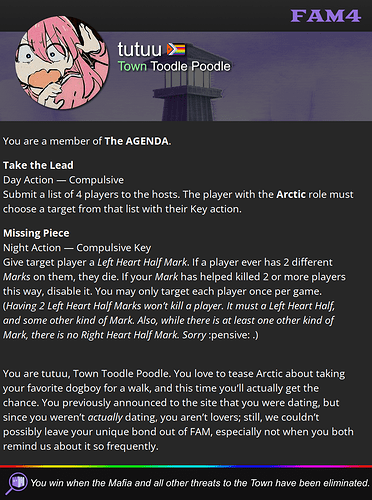Click Night Action — Compulsive Key line
This screenshot has width=372, height=500.
click(x=77, y=248)
